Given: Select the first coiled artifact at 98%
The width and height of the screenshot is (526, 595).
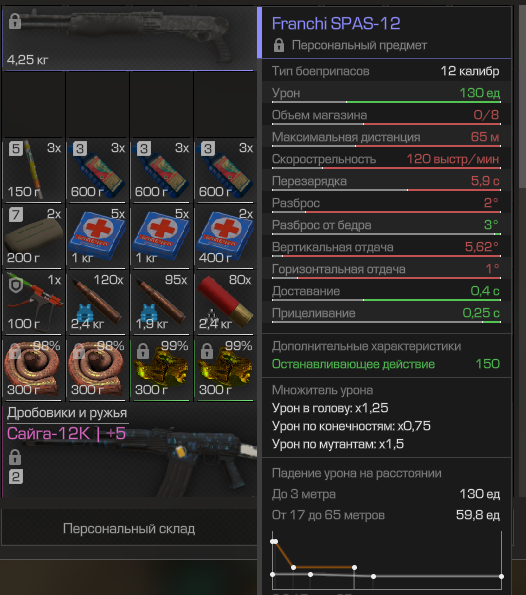Looking at the screenshot, I should click(33, 369).
